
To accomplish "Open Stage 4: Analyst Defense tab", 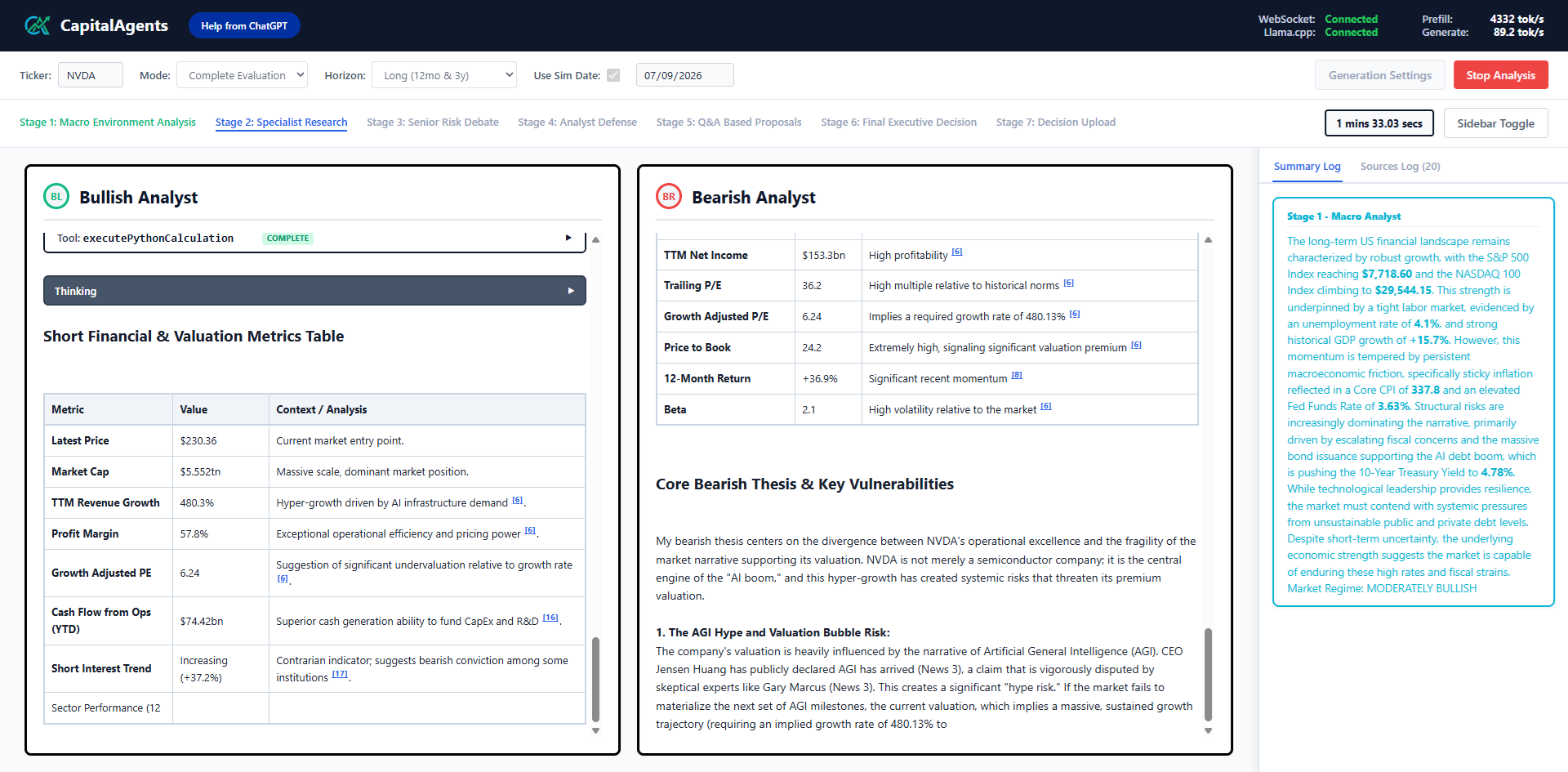I will pyautogui.click(x=577, y=123).
